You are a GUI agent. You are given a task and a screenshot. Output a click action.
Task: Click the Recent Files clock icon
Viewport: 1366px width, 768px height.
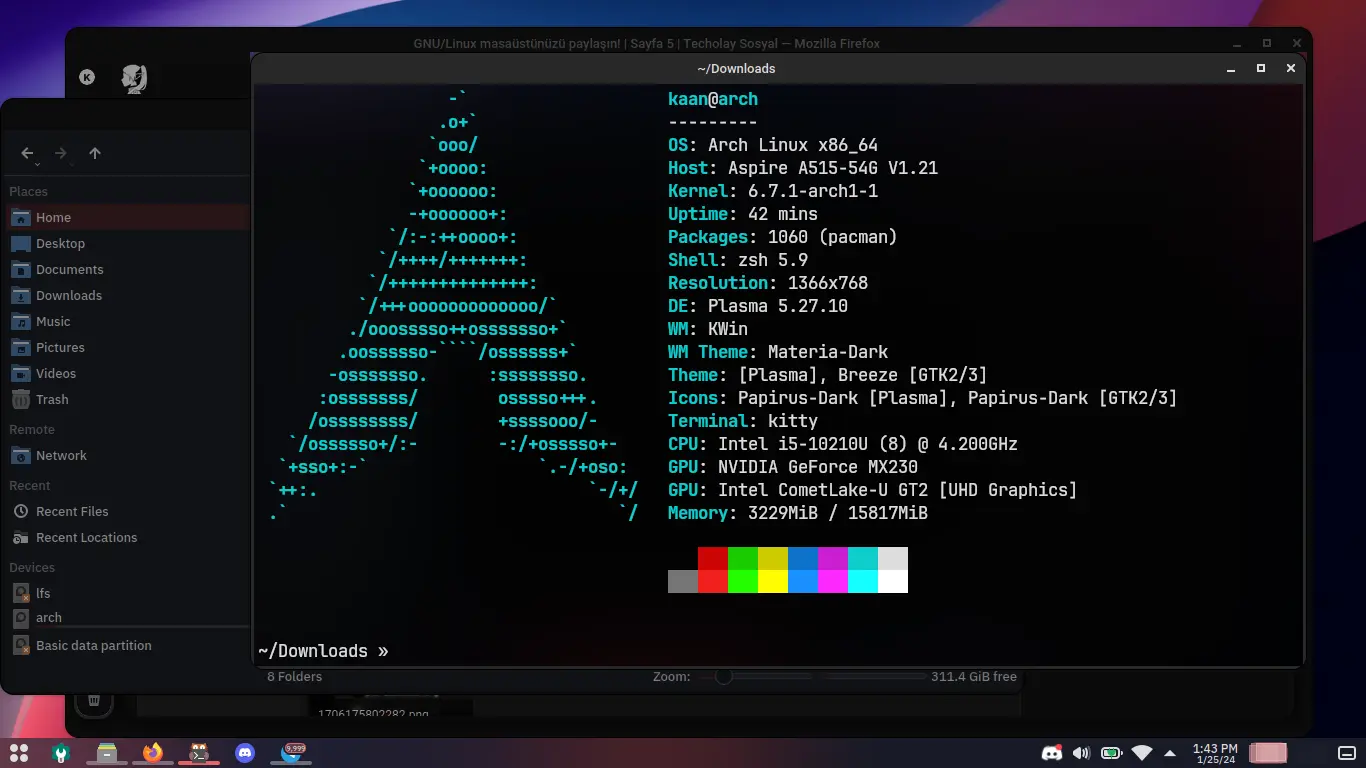click(20, 511)
